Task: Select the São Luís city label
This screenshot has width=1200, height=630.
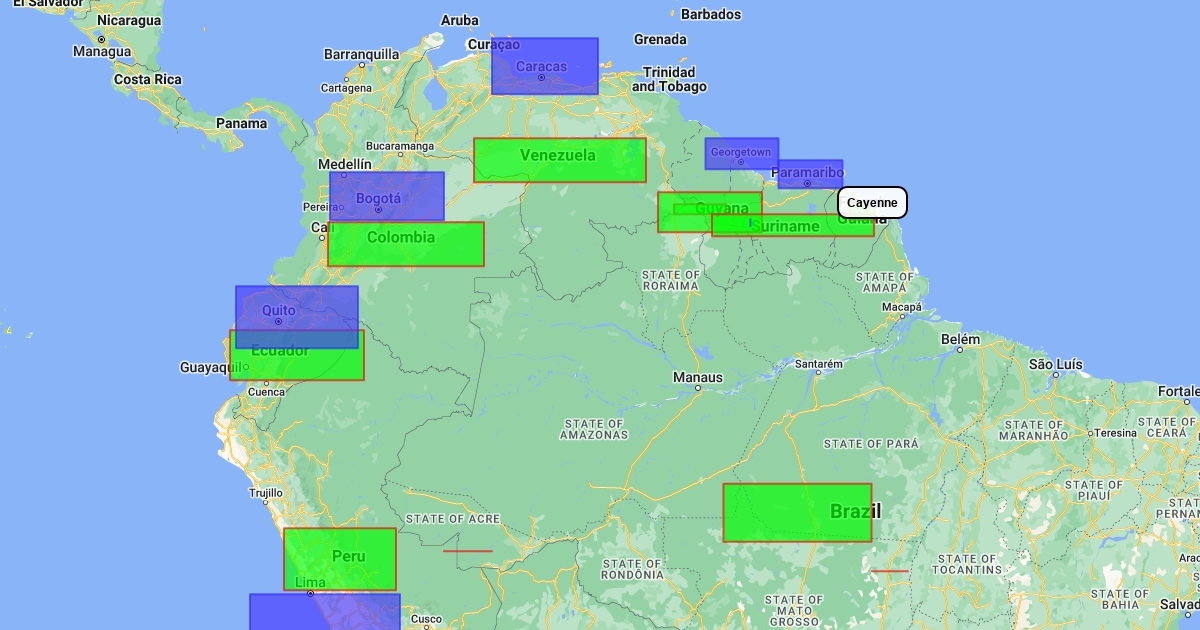Action: (x=1056, y=363)
